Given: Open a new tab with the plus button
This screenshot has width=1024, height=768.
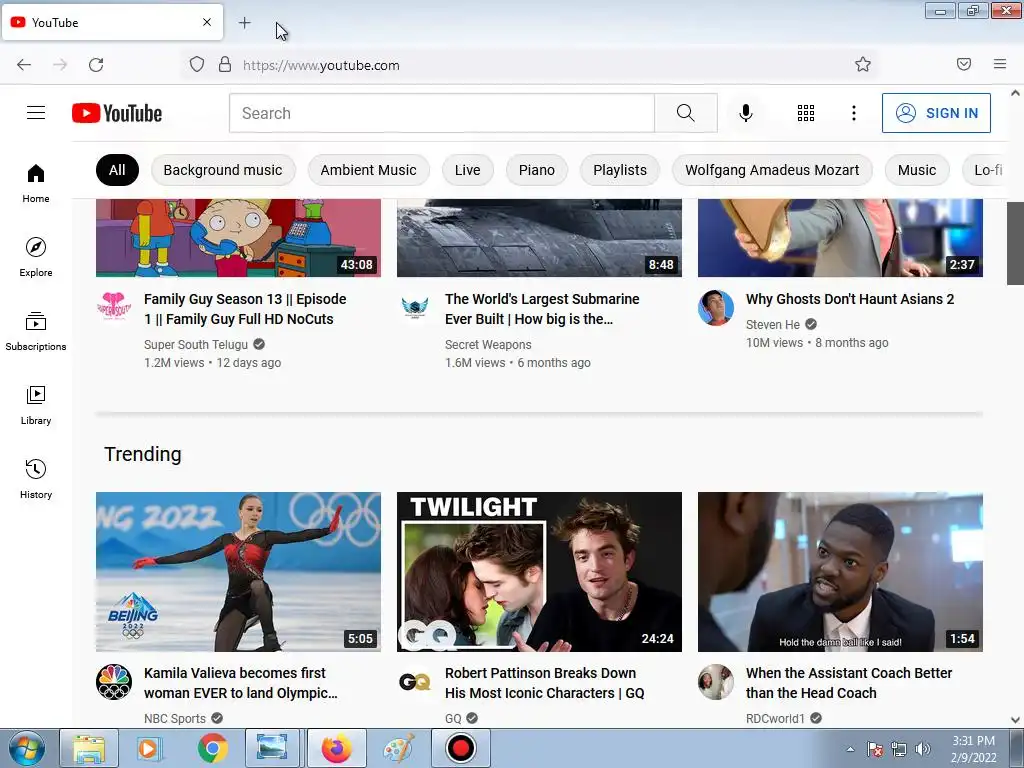Looking at the screenshot, I should 244,23.
